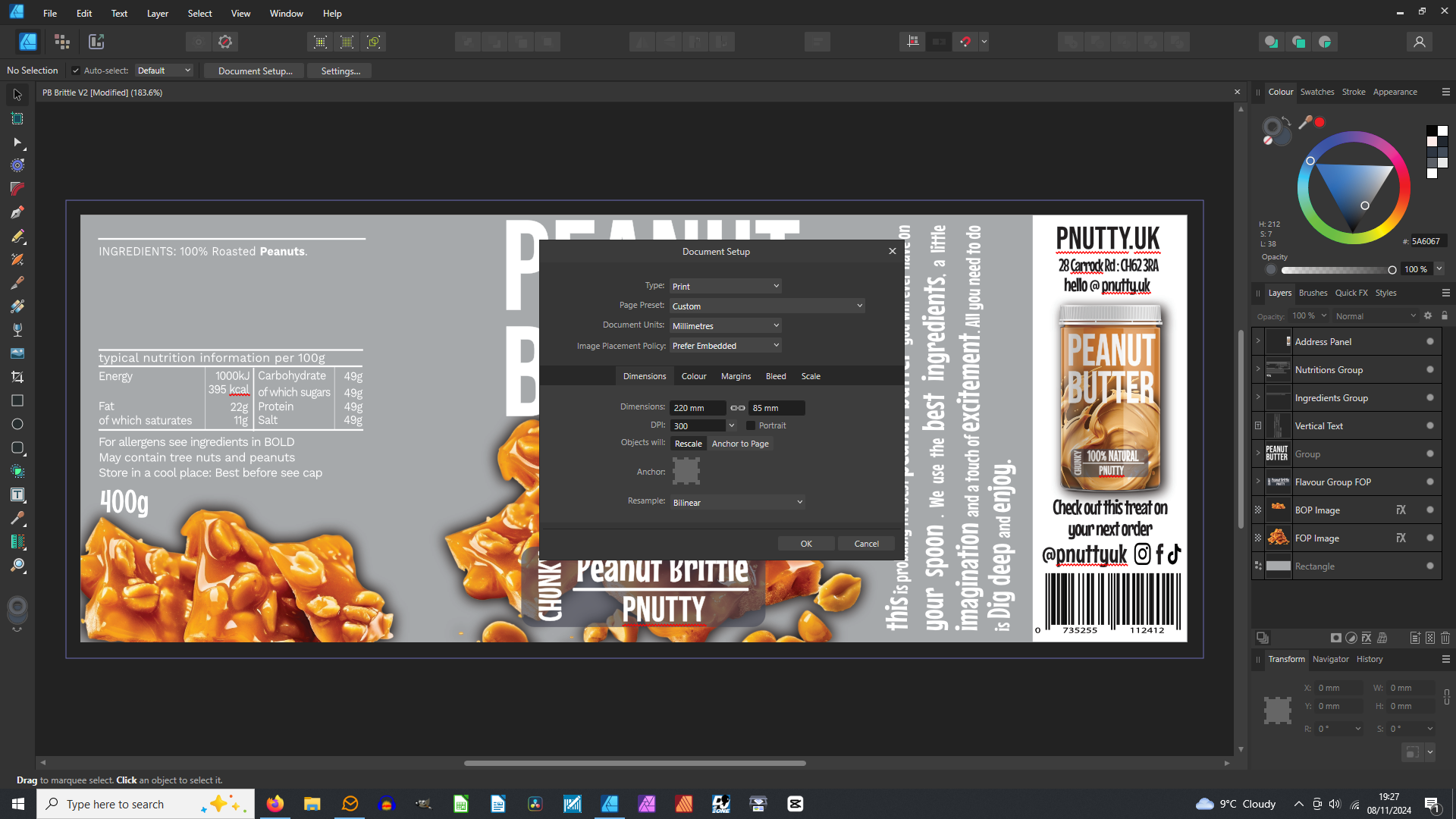Open the Auto-select Default dropdown
Image resolution: width=1456 pixels, height=819 pixels.
click(164, 71)
